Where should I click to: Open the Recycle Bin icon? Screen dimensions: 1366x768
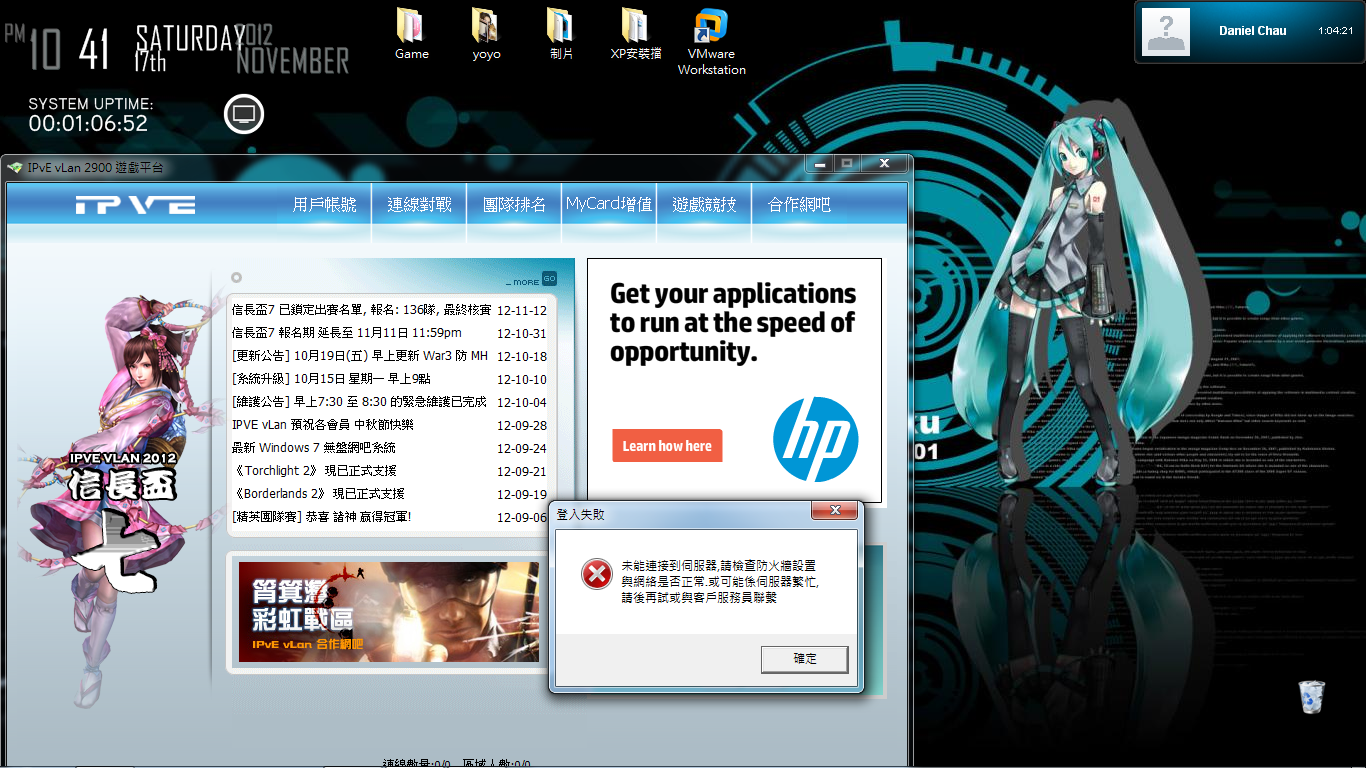click(x=1311, y=698)
